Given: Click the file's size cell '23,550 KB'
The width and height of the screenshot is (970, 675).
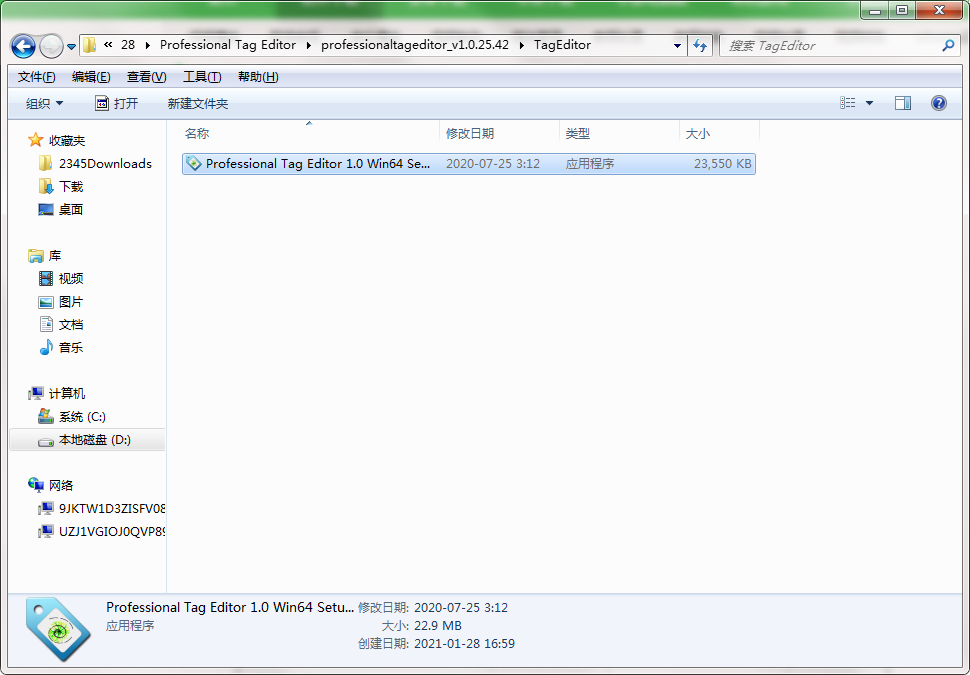Looking at the screenshot, I should [x=723, y=164].
